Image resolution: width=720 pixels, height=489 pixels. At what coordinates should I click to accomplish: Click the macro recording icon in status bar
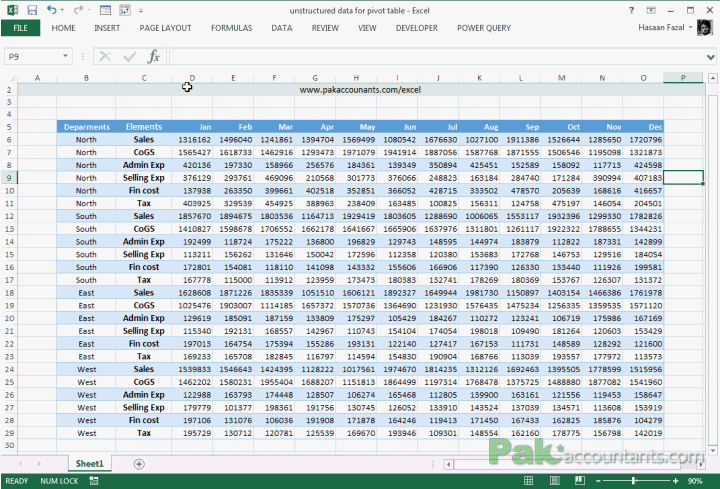[94, 481]
